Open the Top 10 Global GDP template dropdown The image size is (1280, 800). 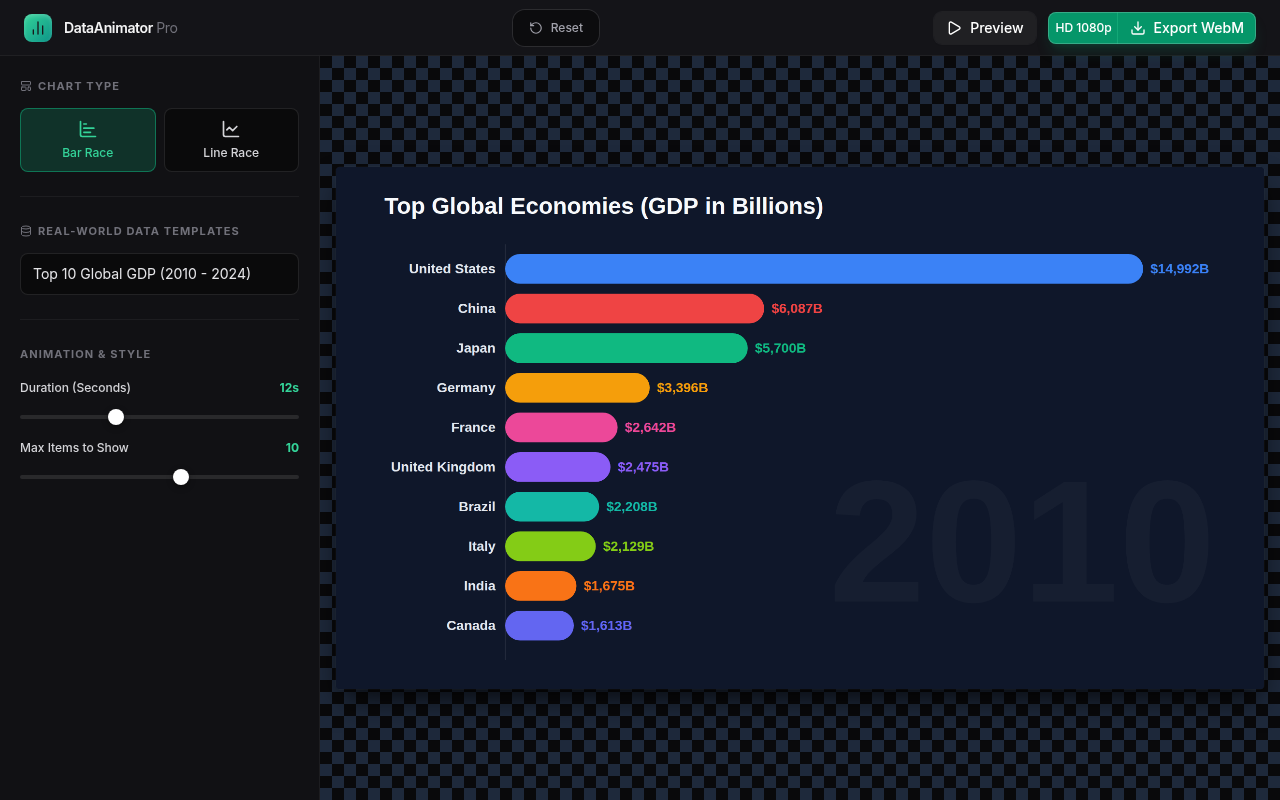click(x=159, y=274)
